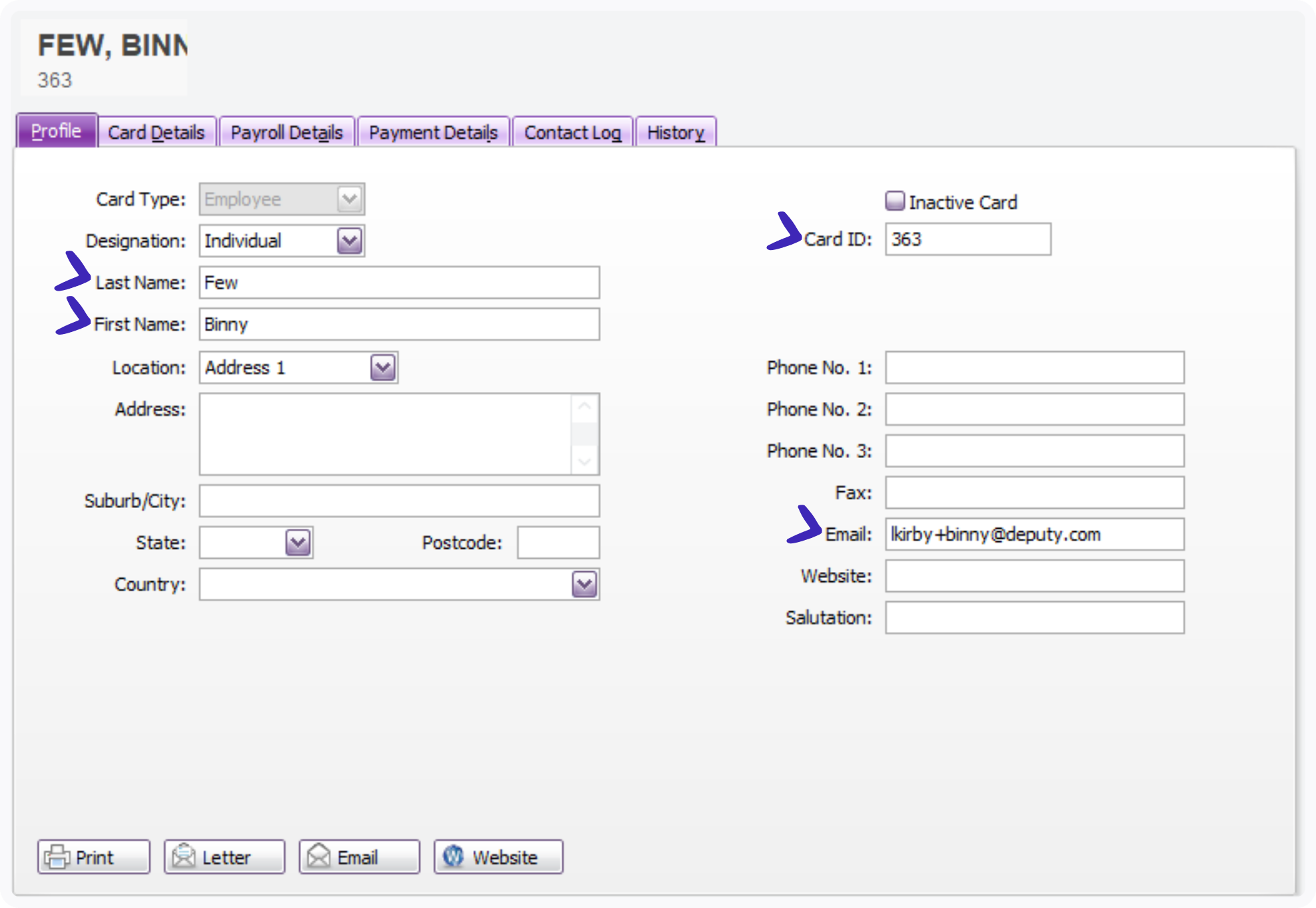The height and width of the screenshot is (908, 1316).
Task: Switch to the Card Details tab
Action: pos(156,131)
